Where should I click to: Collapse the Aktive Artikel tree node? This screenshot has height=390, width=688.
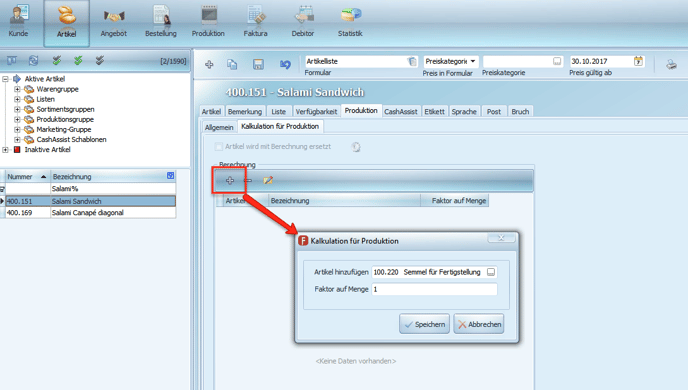pyautogui.click(x=5, y=79)
